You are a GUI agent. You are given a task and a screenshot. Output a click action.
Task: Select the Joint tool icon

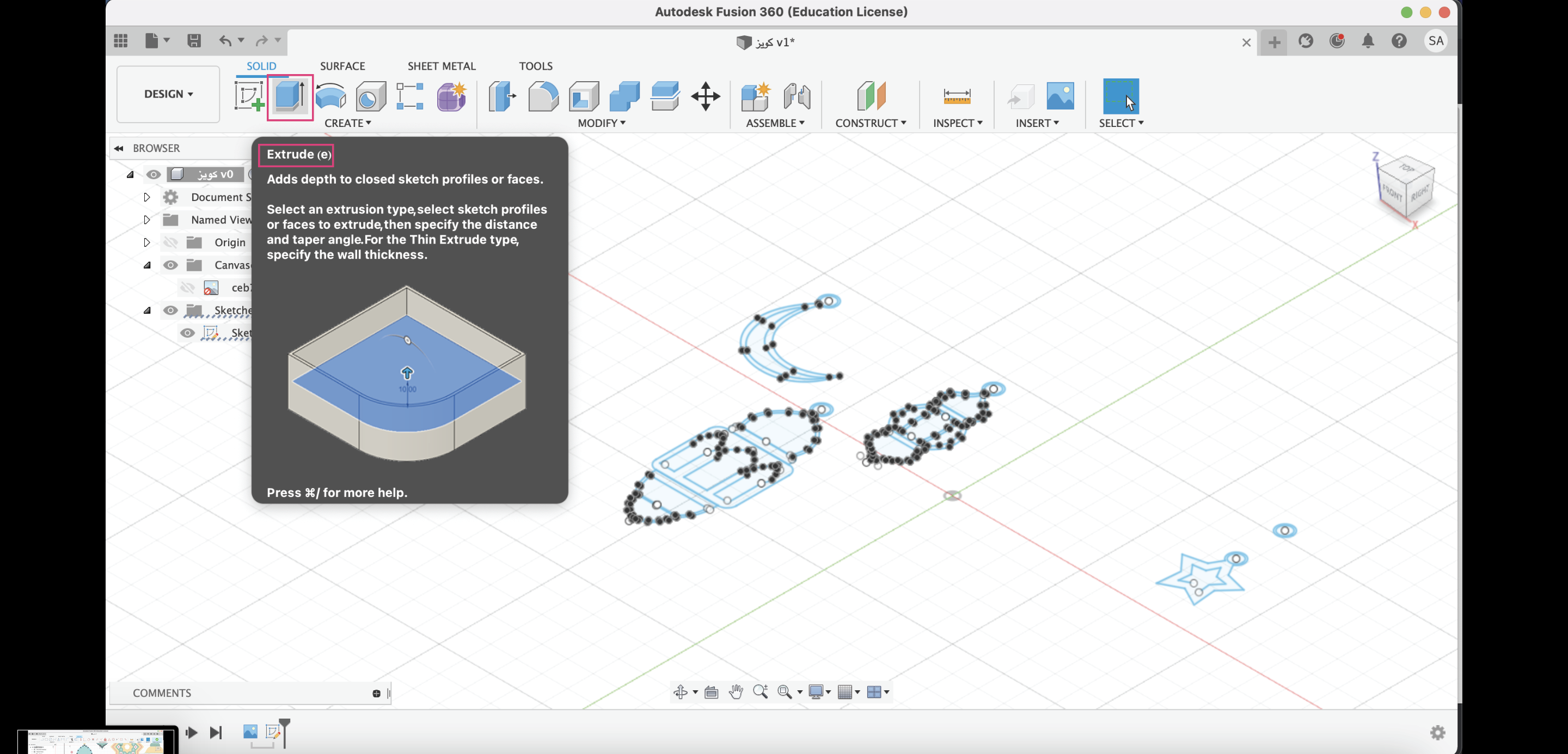[797, 96]
